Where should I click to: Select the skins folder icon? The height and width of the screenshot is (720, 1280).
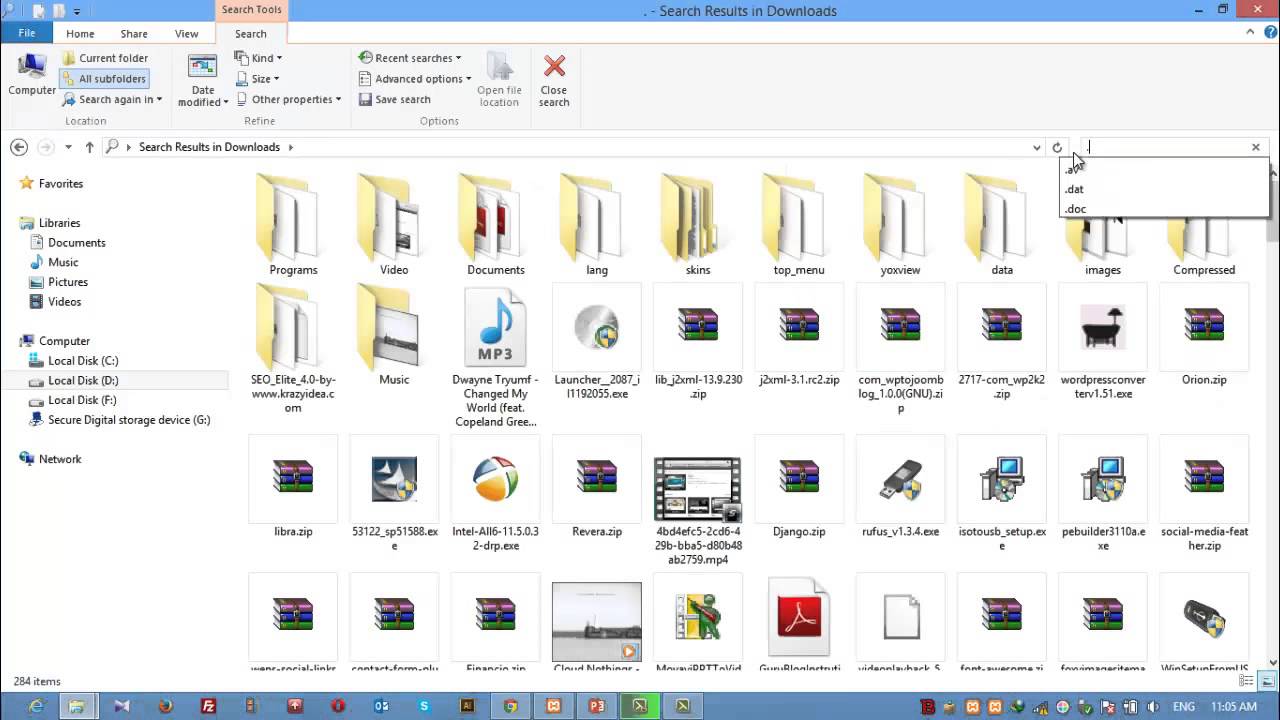[698, 218]
